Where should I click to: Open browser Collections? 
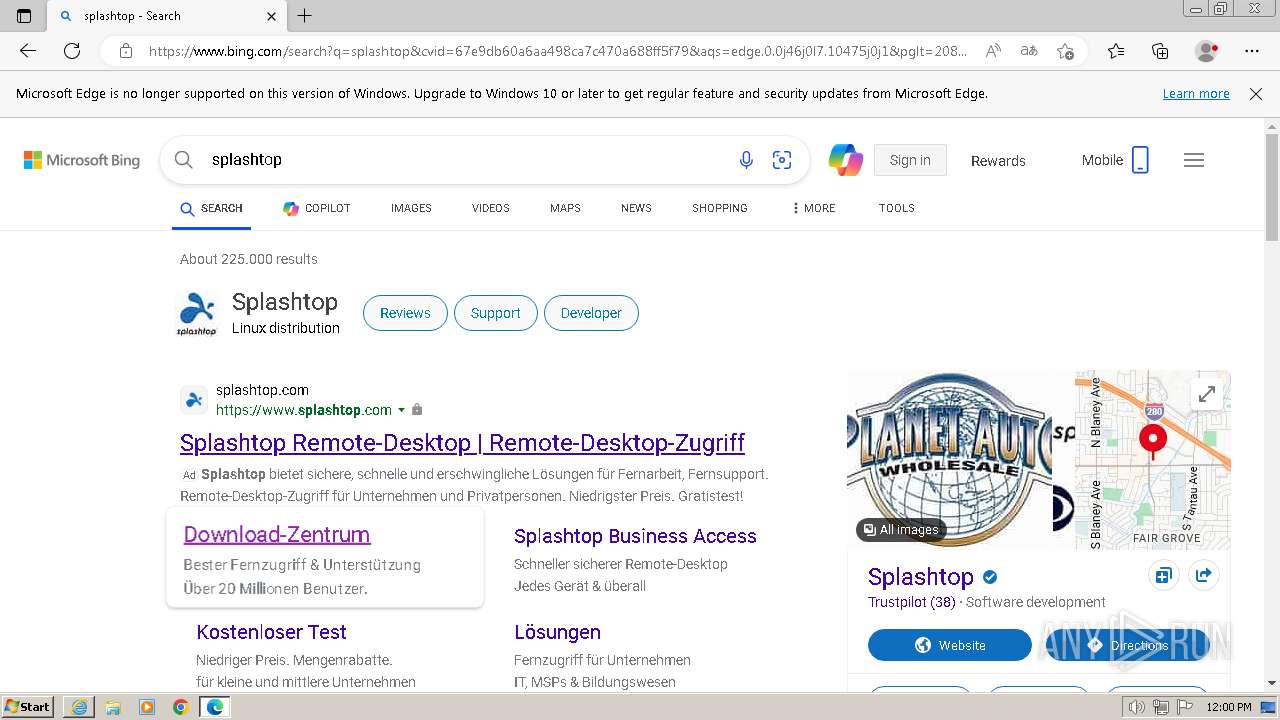(x=1160, y=51)
